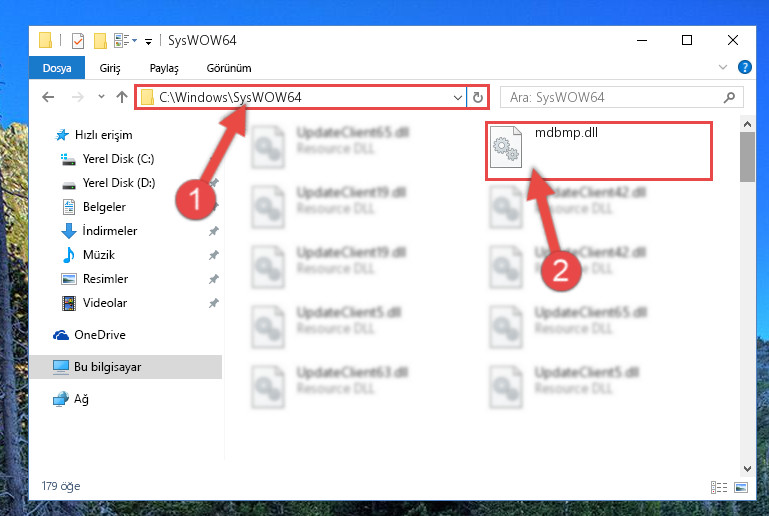Screen dimensions: 769x516
Task: Open the Dosya menu tab
Action: tap(57, 68)
